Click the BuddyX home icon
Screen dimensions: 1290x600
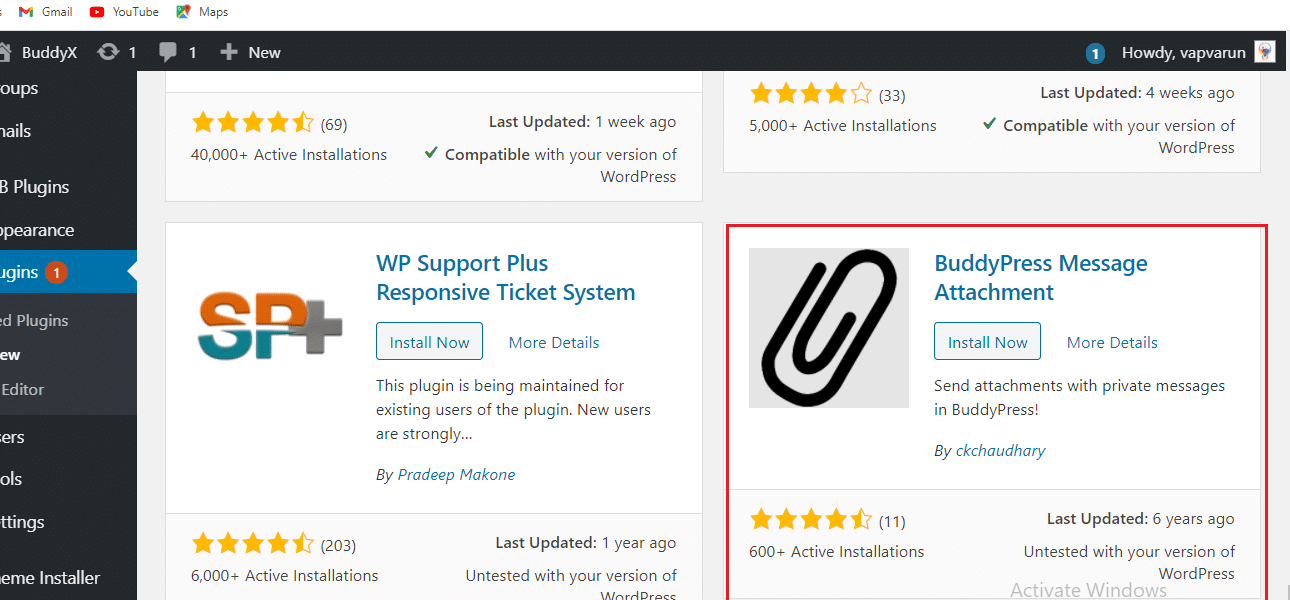[x=6, y=52]
